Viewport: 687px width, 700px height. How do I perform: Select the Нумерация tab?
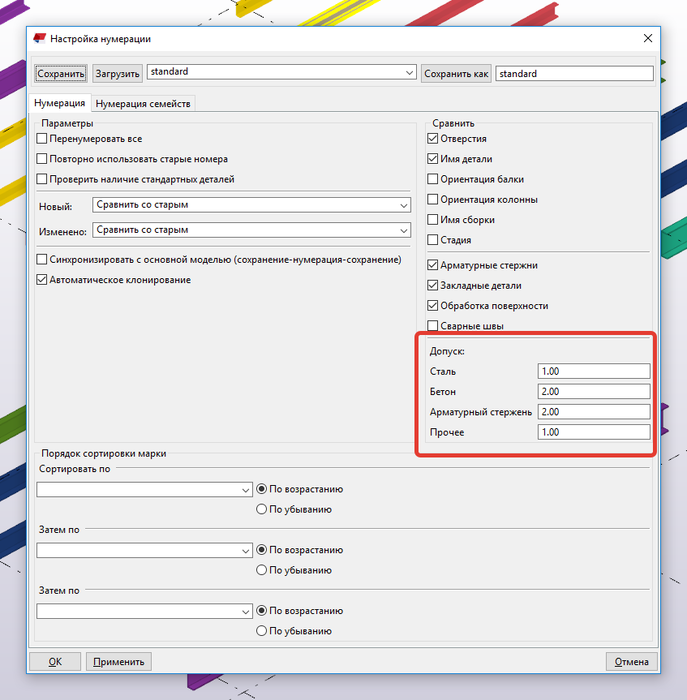click(x=59, y=103)
